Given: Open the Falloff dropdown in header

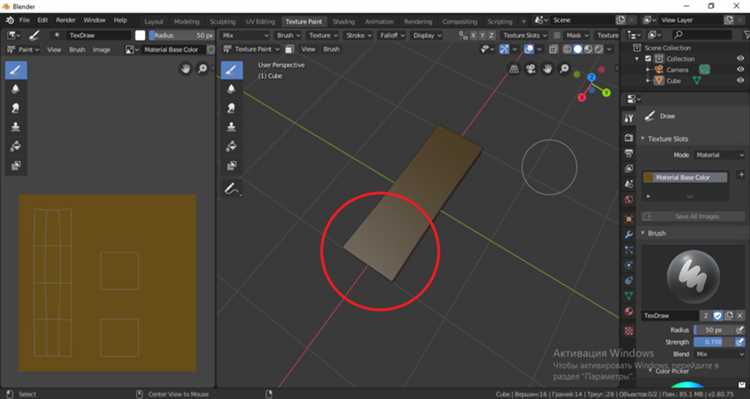Looking at the screenshot, I should (x=392, y=35).
